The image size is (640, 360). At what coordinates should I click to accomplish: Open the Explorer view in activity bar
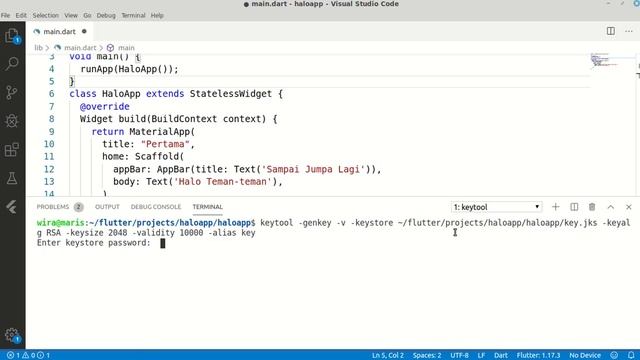click(12, 36)
